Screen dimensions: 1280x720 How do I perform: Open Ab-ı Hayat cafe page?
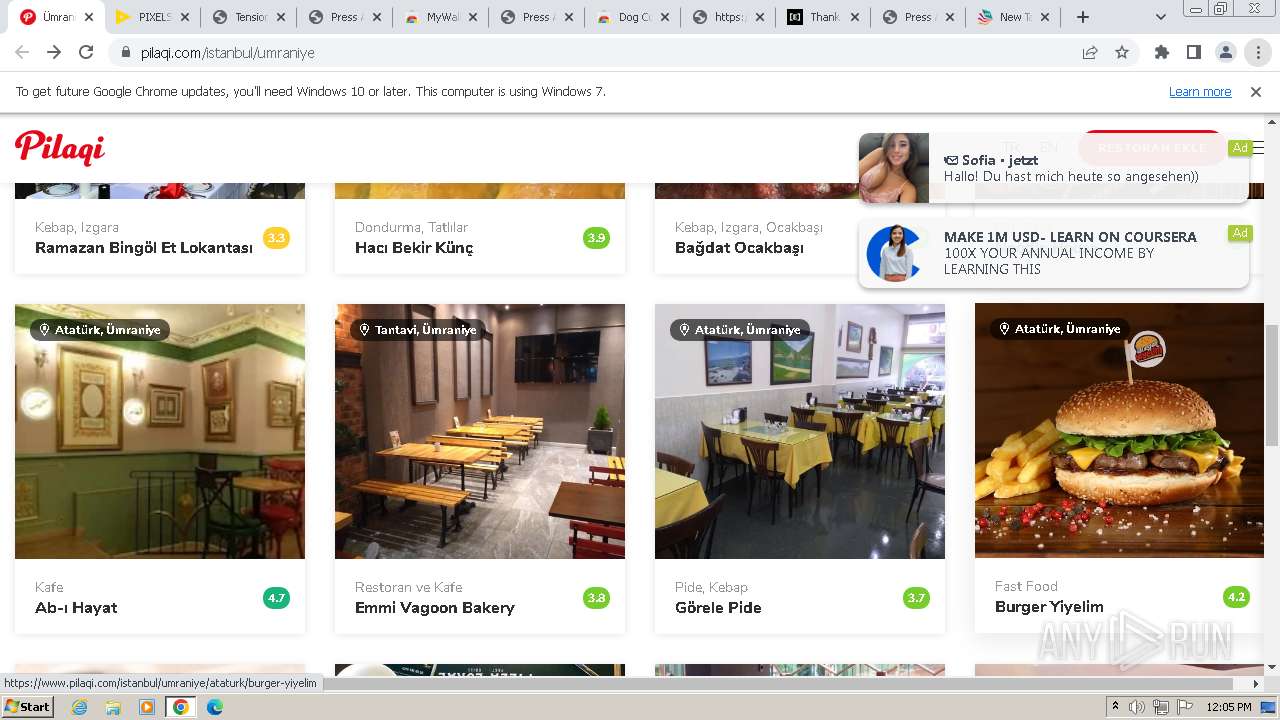76,608
